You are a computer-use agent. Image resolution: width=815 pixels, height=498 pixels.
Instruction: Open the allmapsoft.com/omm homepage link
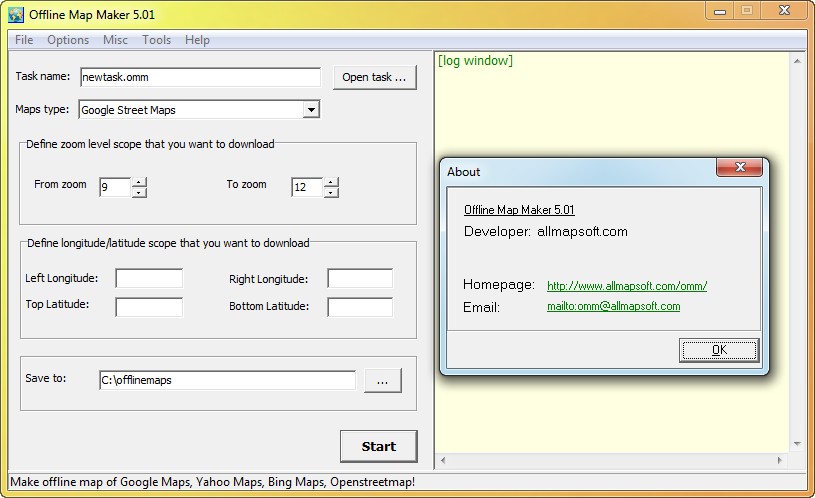pyautogui.click(x=627, y=286)
